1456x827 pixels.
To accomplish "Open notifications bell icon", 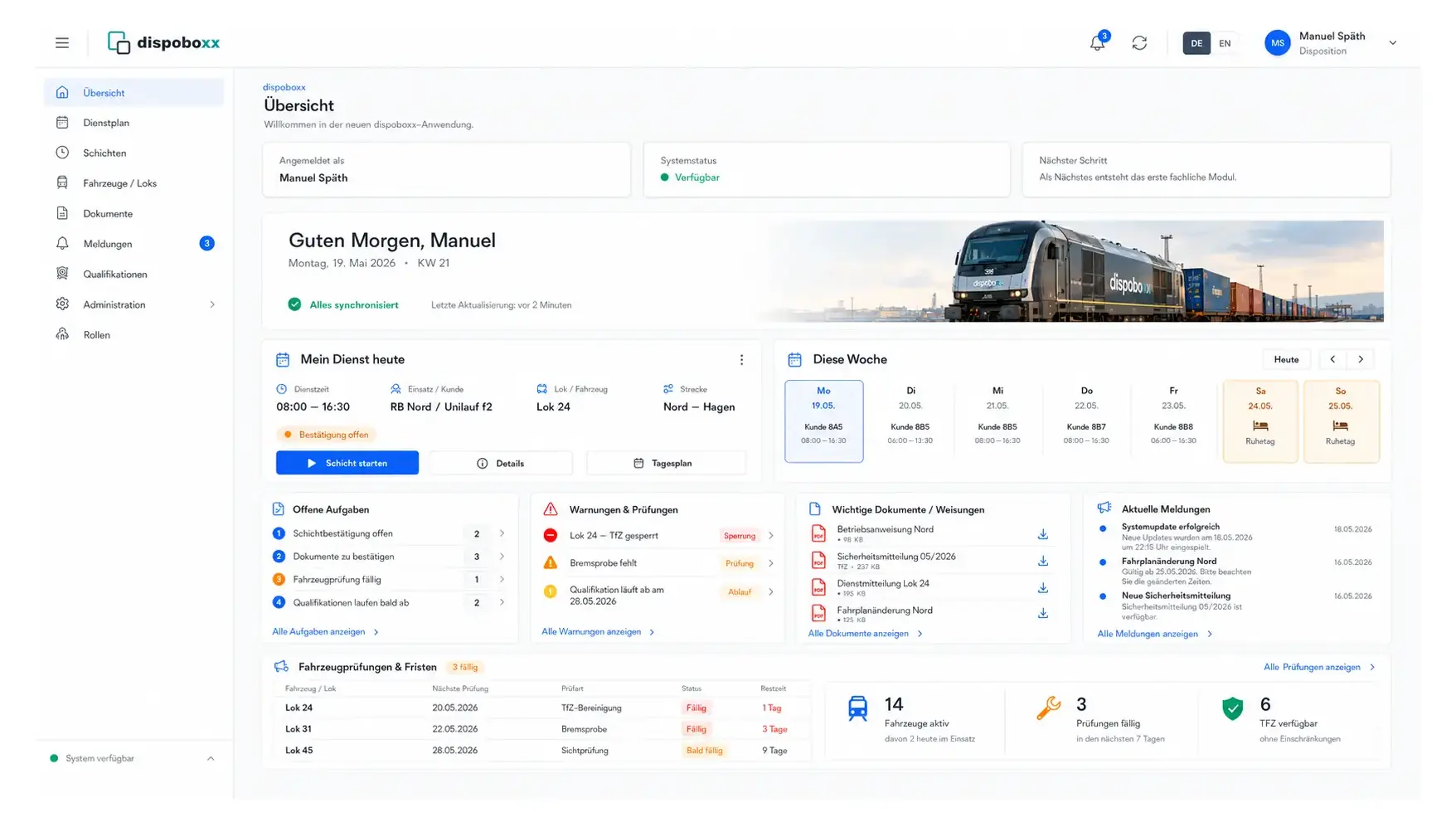I will [1097, 43].
